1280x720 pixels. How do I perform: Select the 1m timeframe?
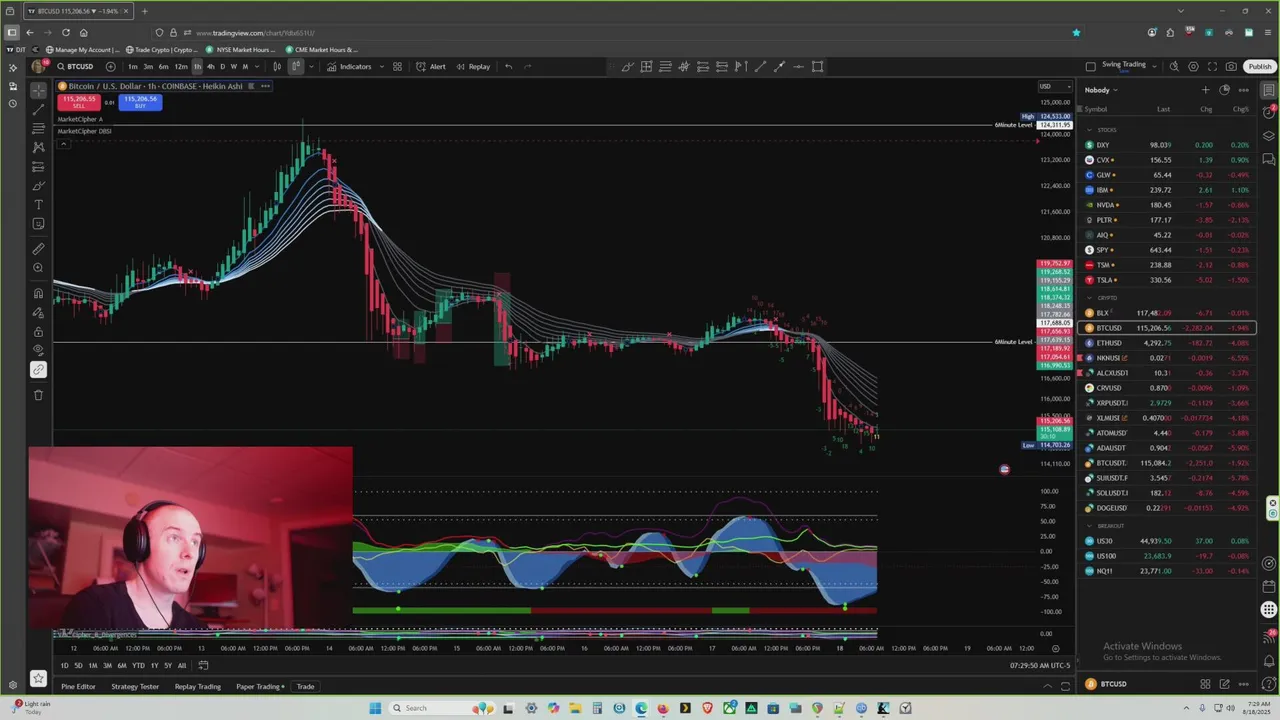click(132, 67)
